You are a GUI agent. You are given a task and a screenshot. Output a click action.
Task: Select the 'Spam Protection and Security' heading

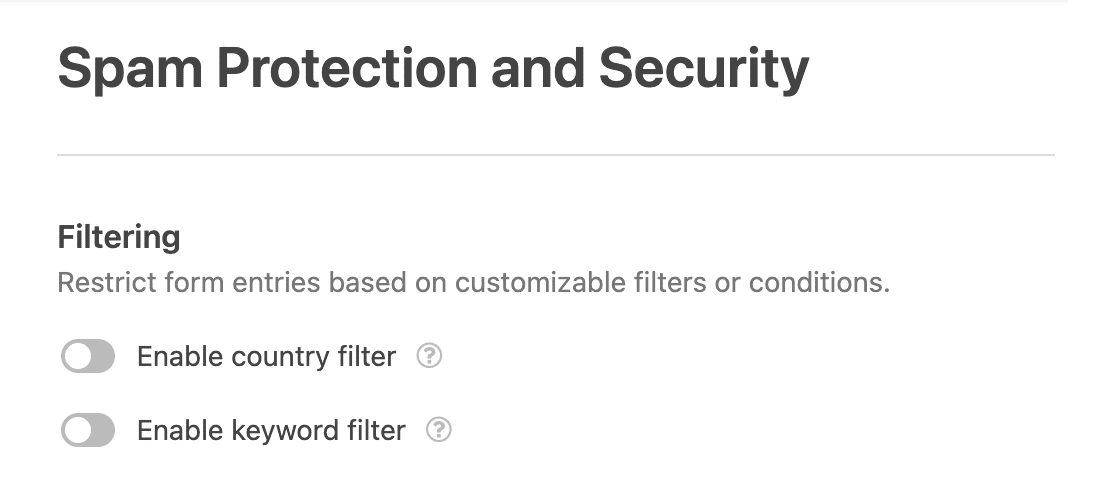pos(433,70)
